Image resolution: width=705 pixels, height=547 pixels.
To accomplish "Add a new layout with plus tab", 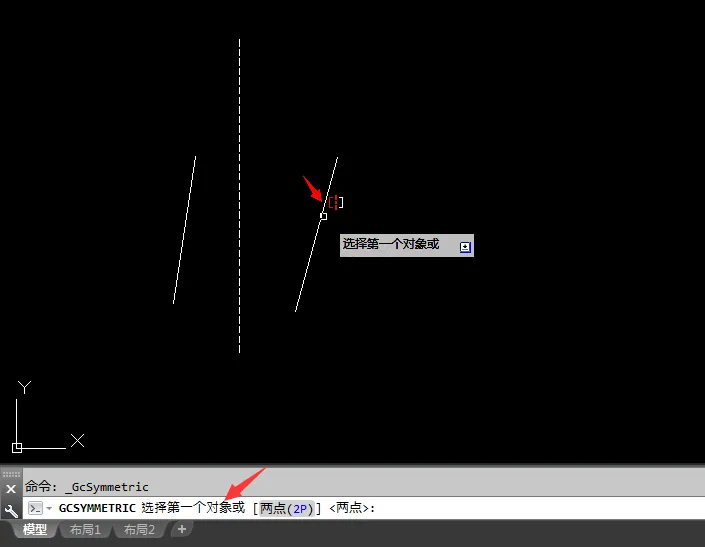I will 182,529.
